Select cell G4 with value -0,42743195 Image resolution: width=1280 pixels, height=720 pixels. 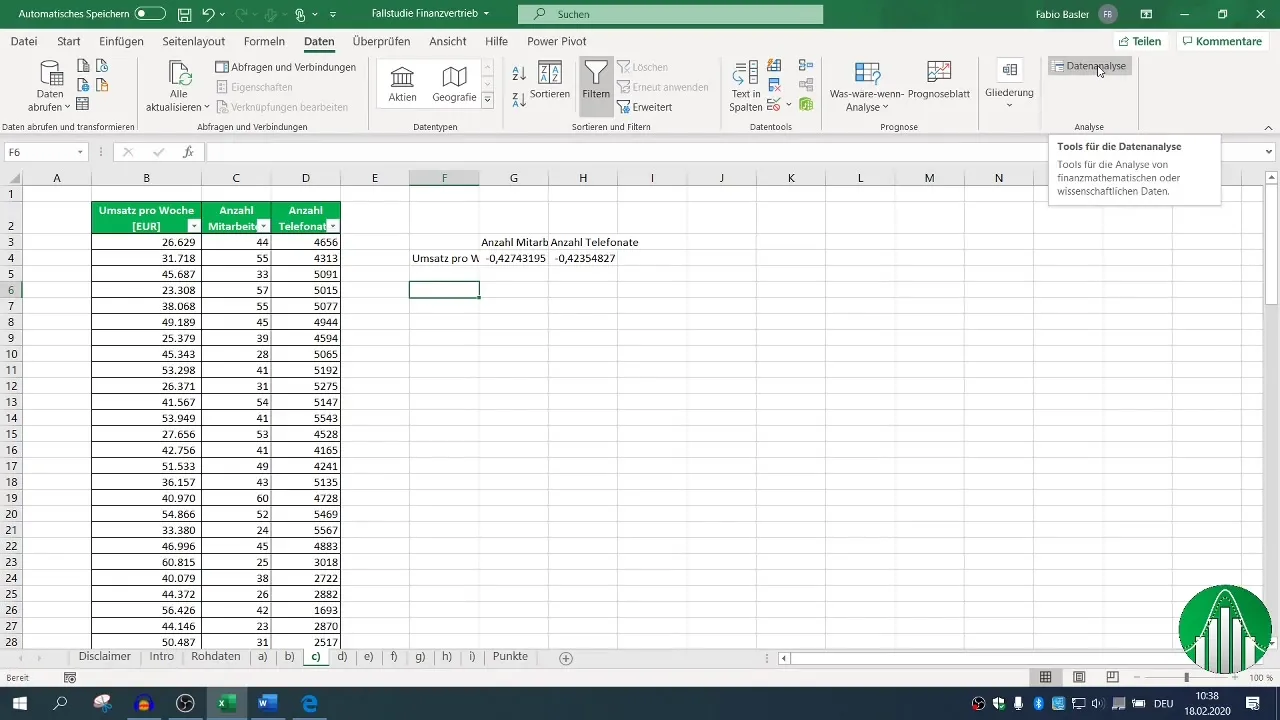click(513, 258)
